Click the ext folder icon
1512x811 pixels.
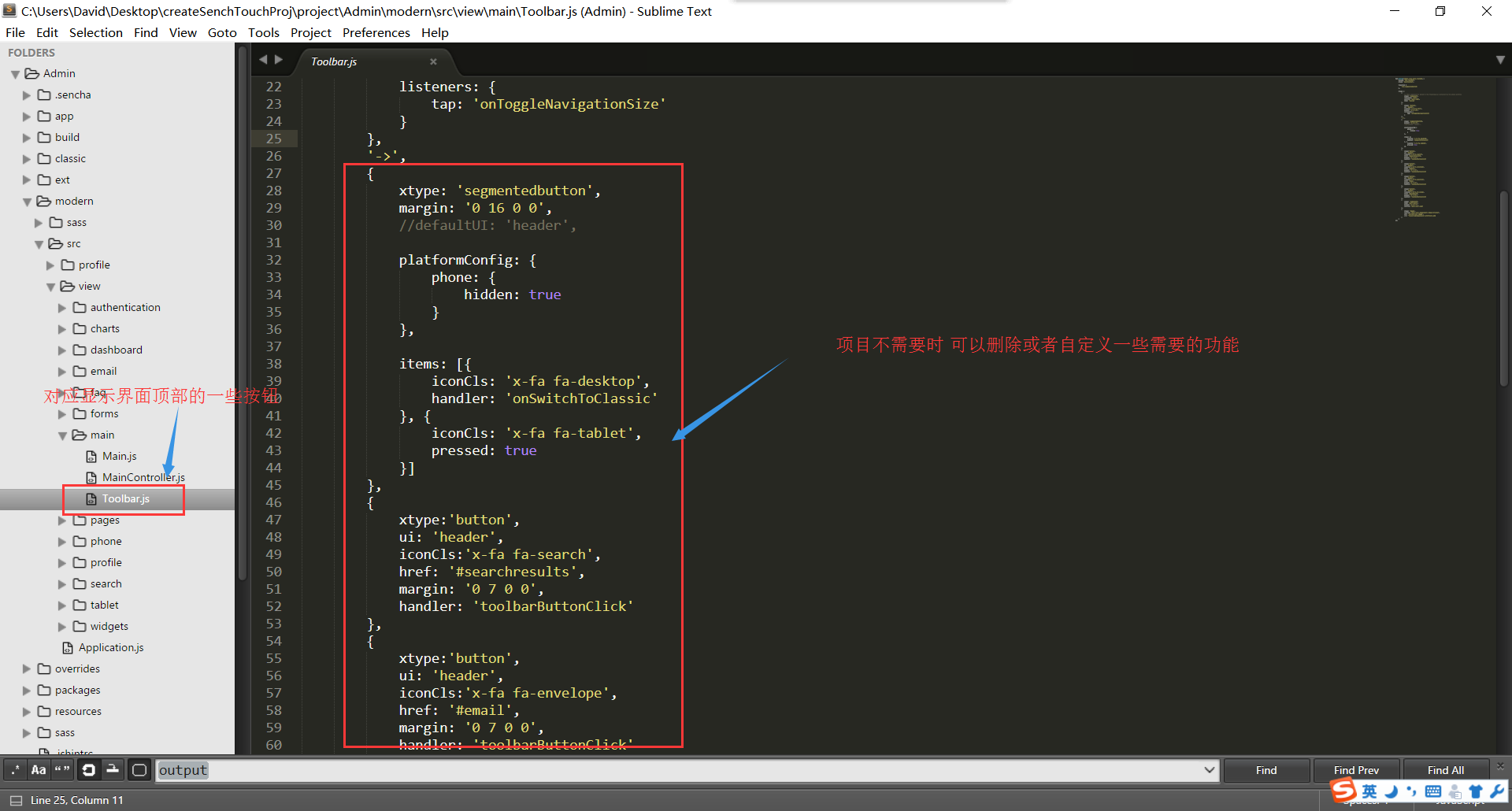pos(44,180)
